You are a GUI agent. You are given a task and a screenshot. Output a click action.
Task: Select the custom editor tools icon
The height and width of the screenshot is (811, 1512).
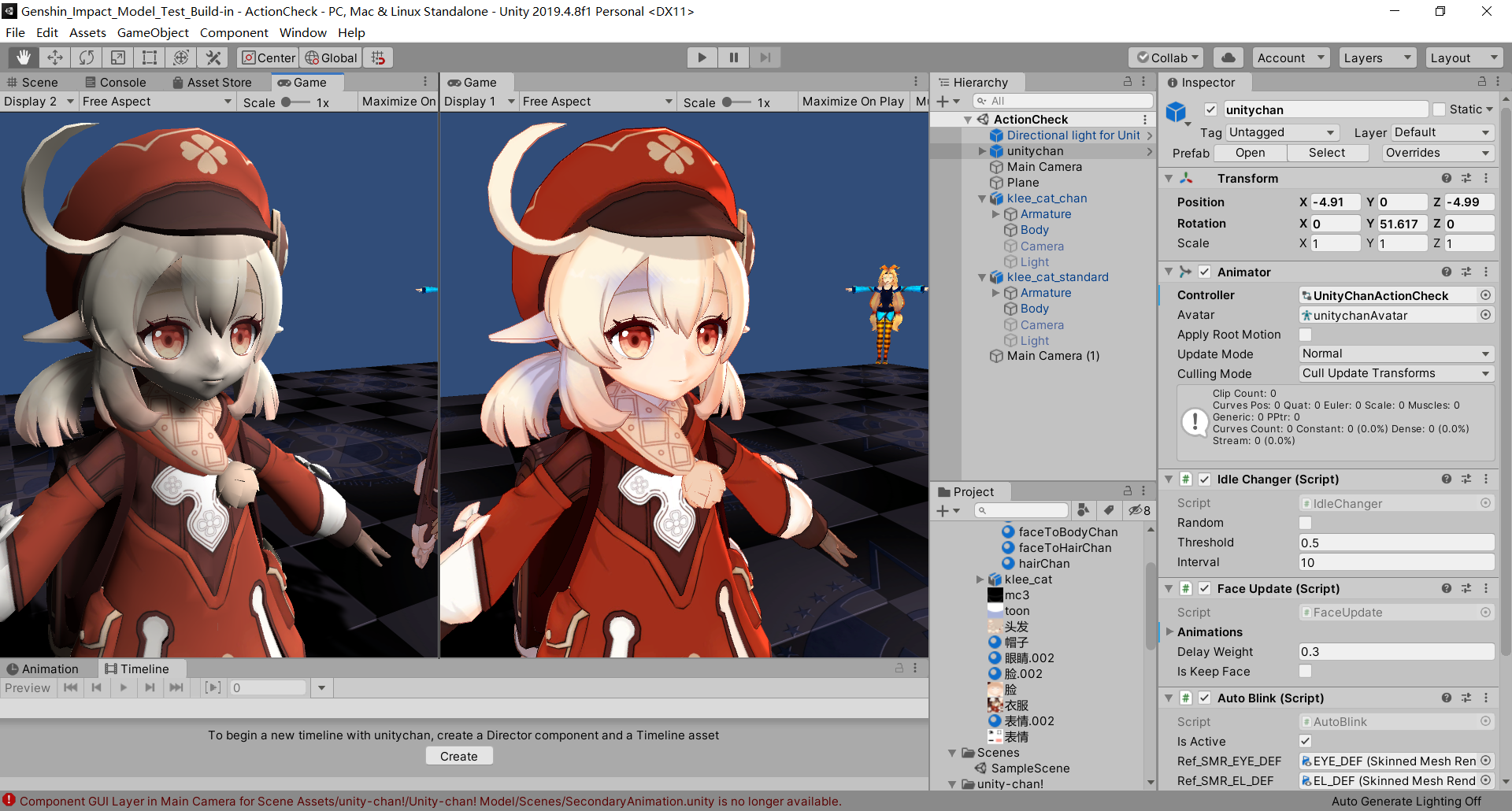coord(213,57)
